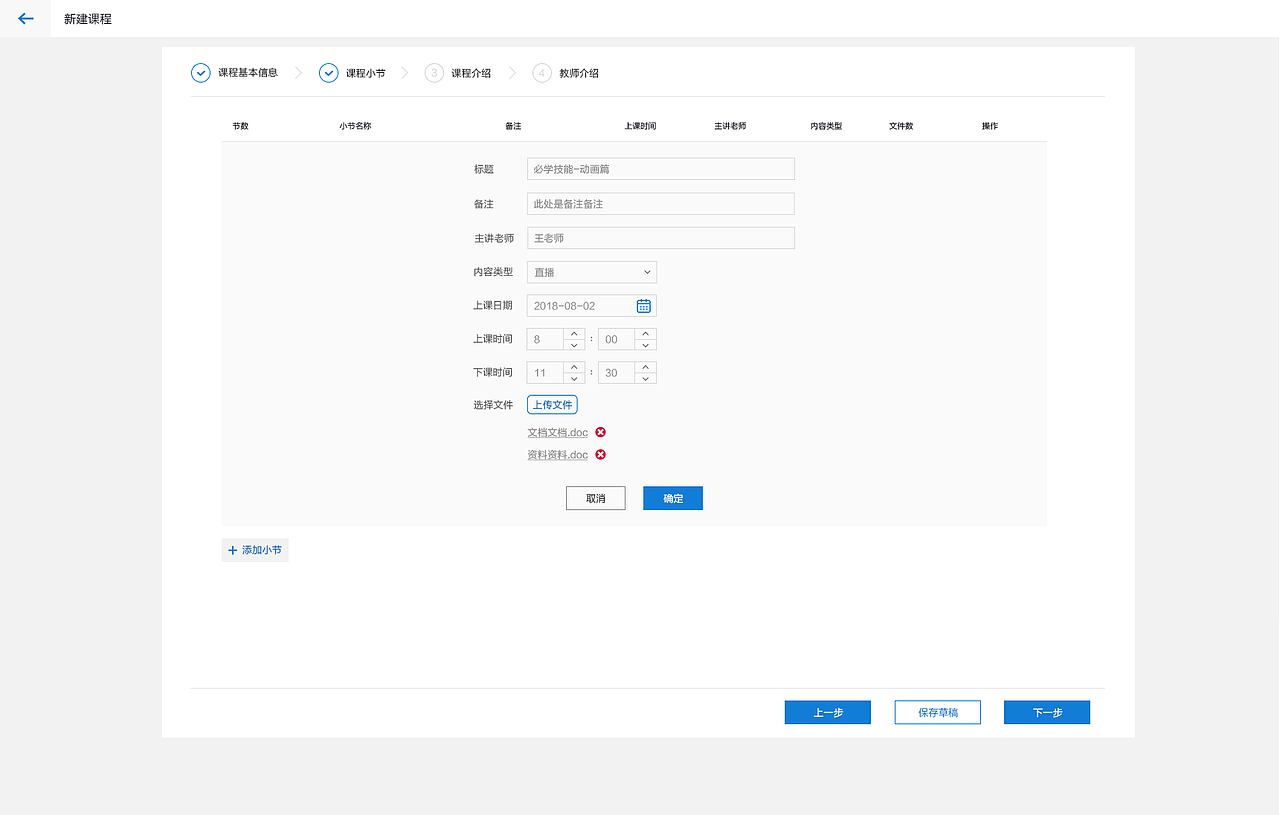Image resolution: width=1280 pixels, height=815 pixels.
Task: Open the 内容类型 dropdown showing 直播
Action: pyautogui.click(x=592, y=272)
